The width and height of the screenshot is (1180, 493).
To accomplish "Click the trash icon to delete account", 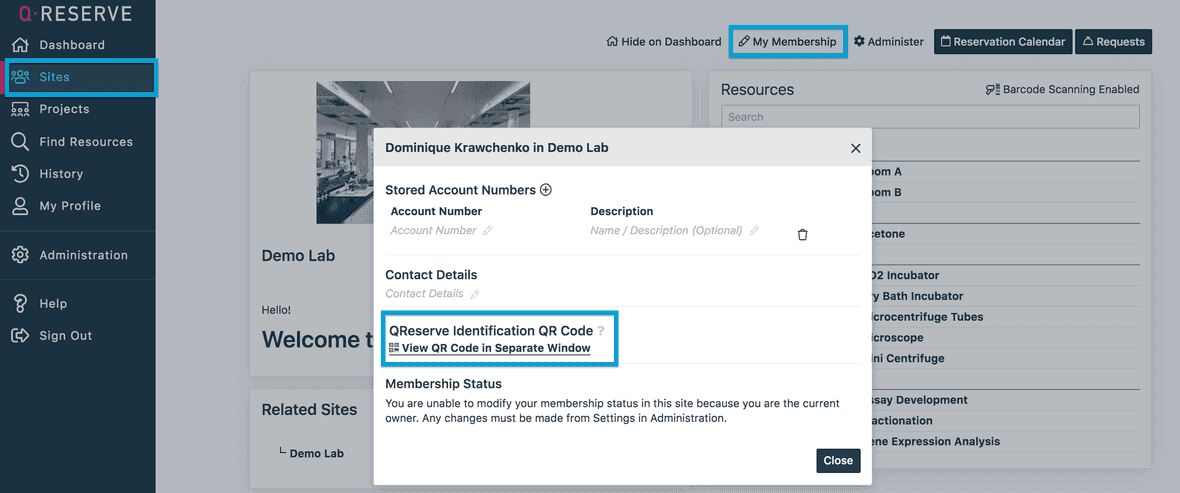I will coord(802,235).
